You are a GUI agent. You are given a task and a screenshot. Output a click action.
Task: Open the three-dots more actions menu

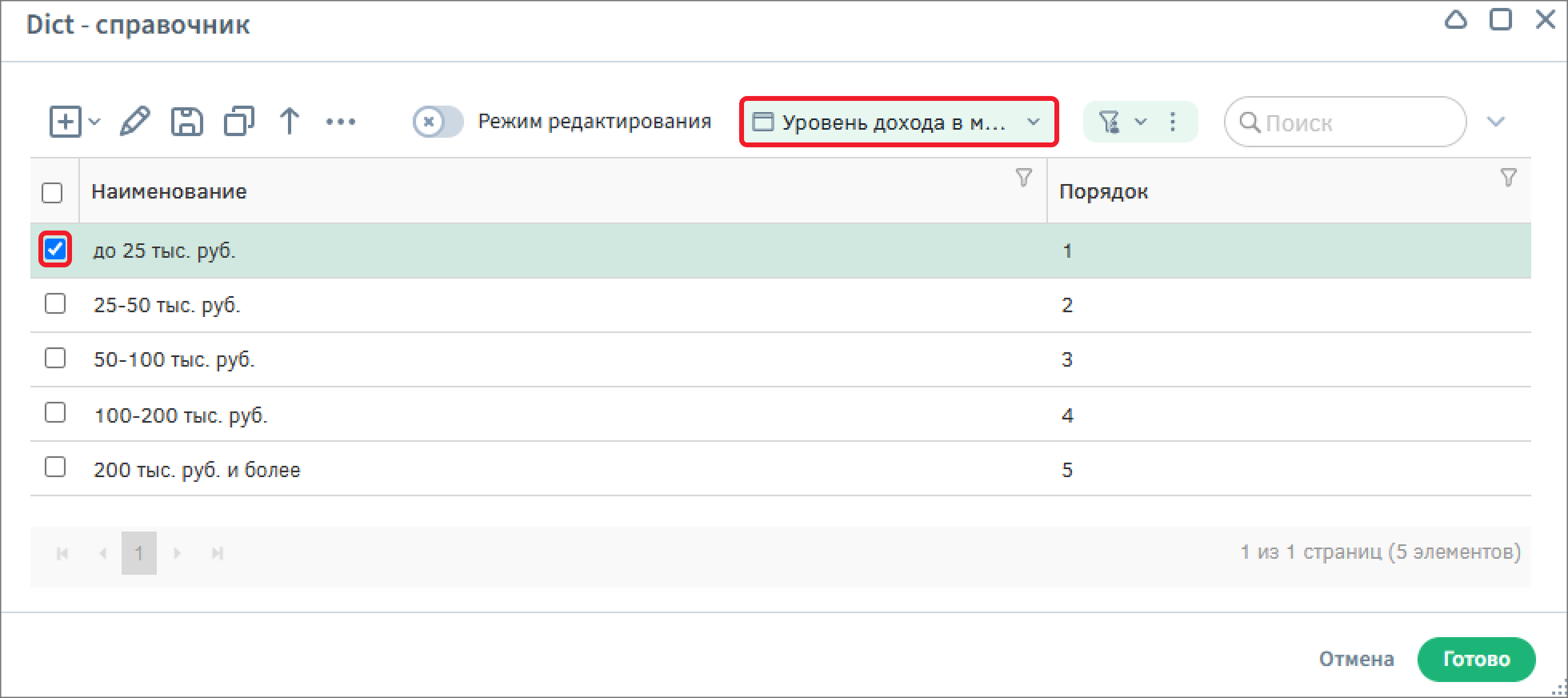pos(341,122)
